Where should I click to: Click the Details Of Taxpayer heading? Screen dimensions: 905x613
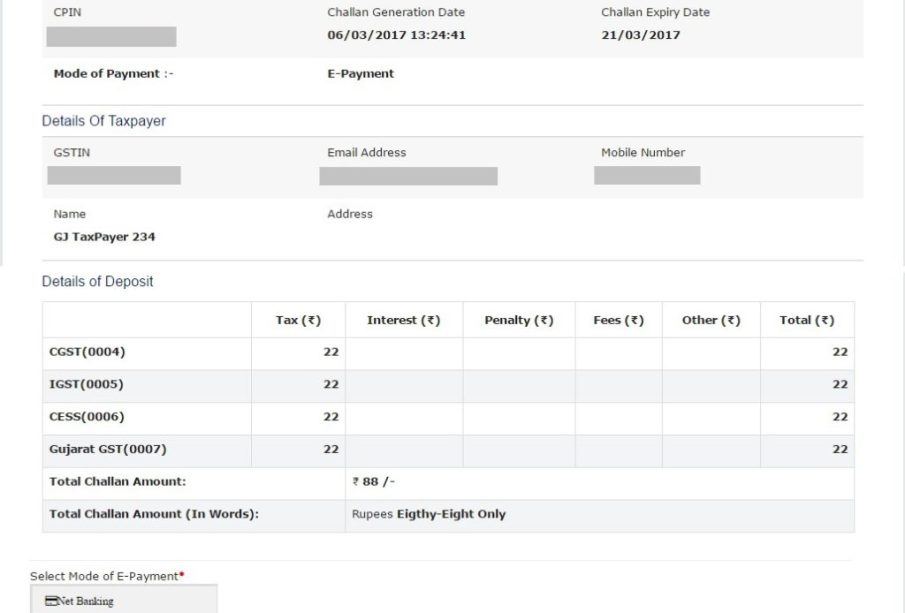[104, 121]
